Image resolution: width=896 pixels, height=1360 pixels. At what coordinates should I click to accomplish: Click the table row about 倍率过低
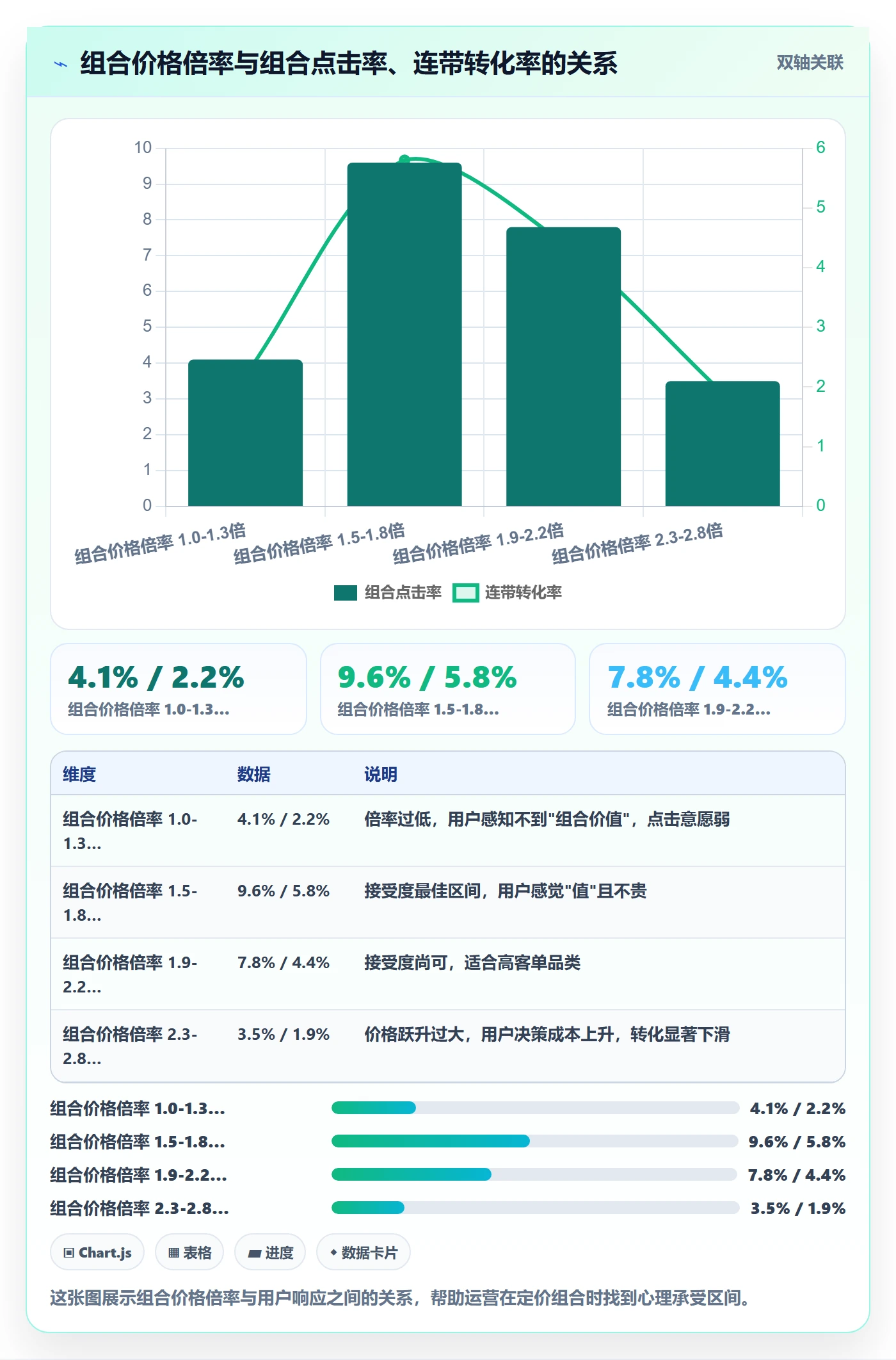pyautogui.click(x=448, y=831)
